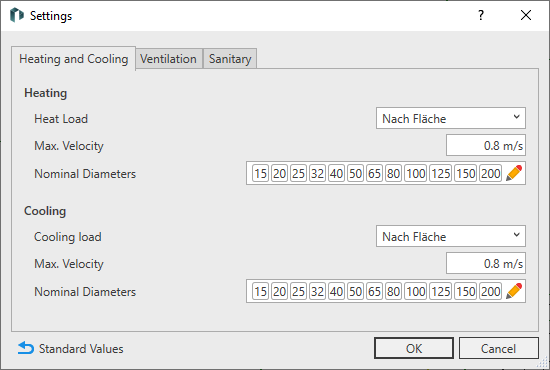Select diameter 200 in Cooling list
Viewport: 550px width, 370px height.
(491, 291)
